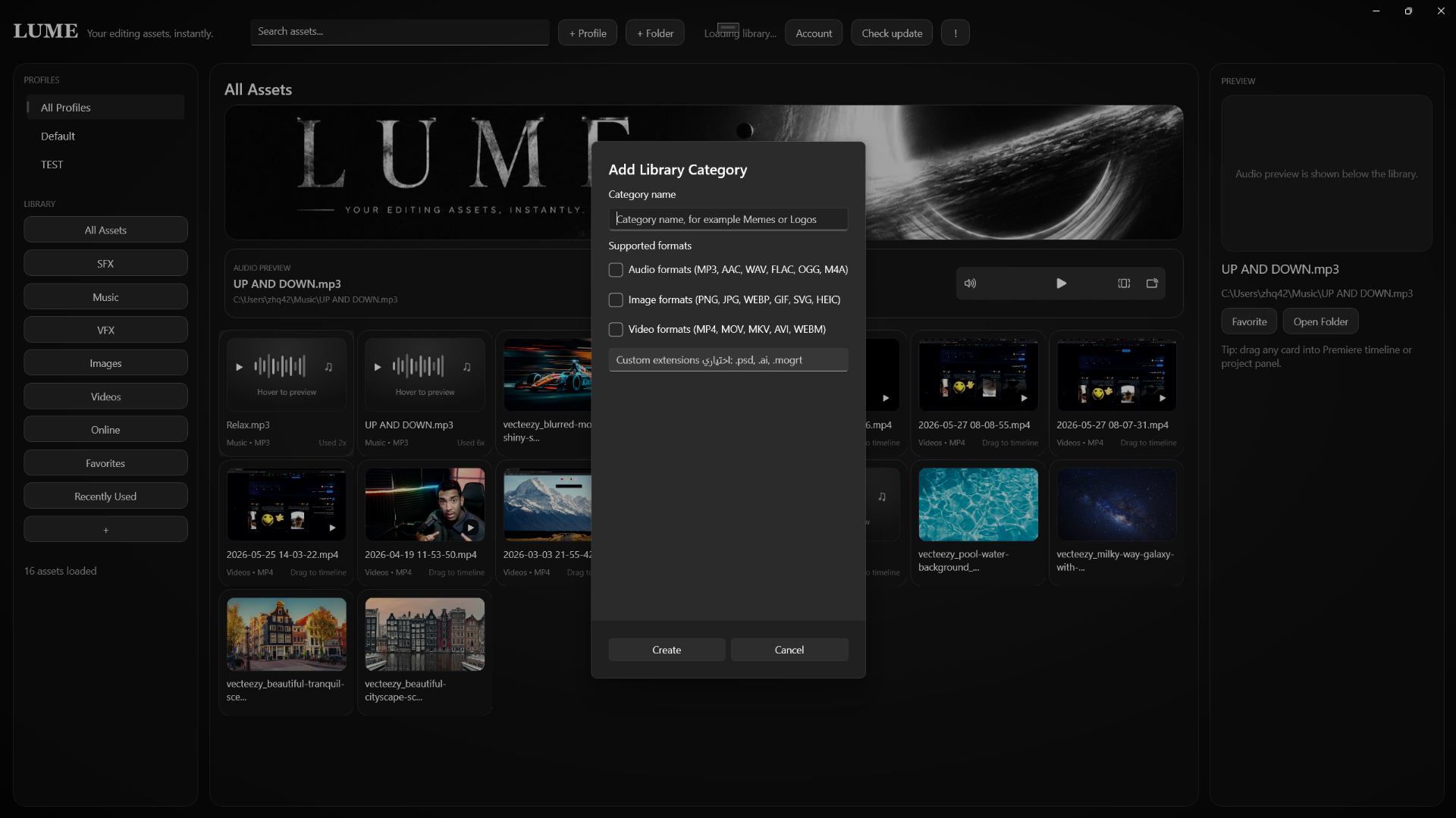Open the All Assets library category

click(105, 230)
